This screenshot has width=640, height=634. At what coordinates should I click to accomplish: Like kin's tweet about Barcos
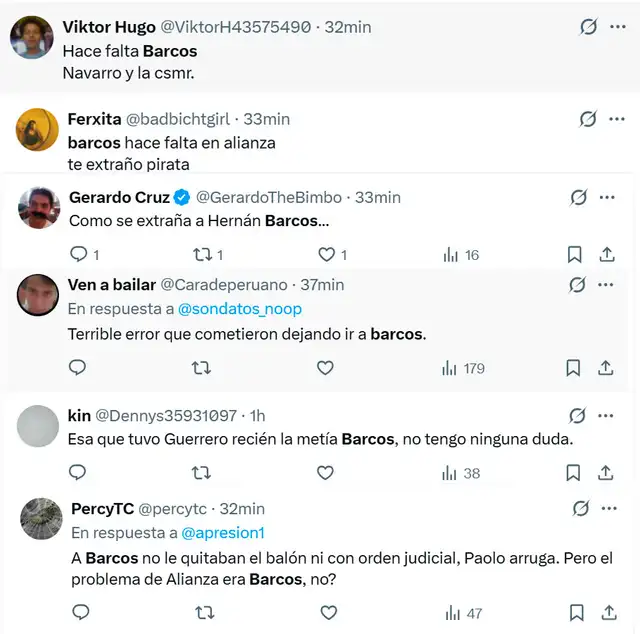click(325, 473)
